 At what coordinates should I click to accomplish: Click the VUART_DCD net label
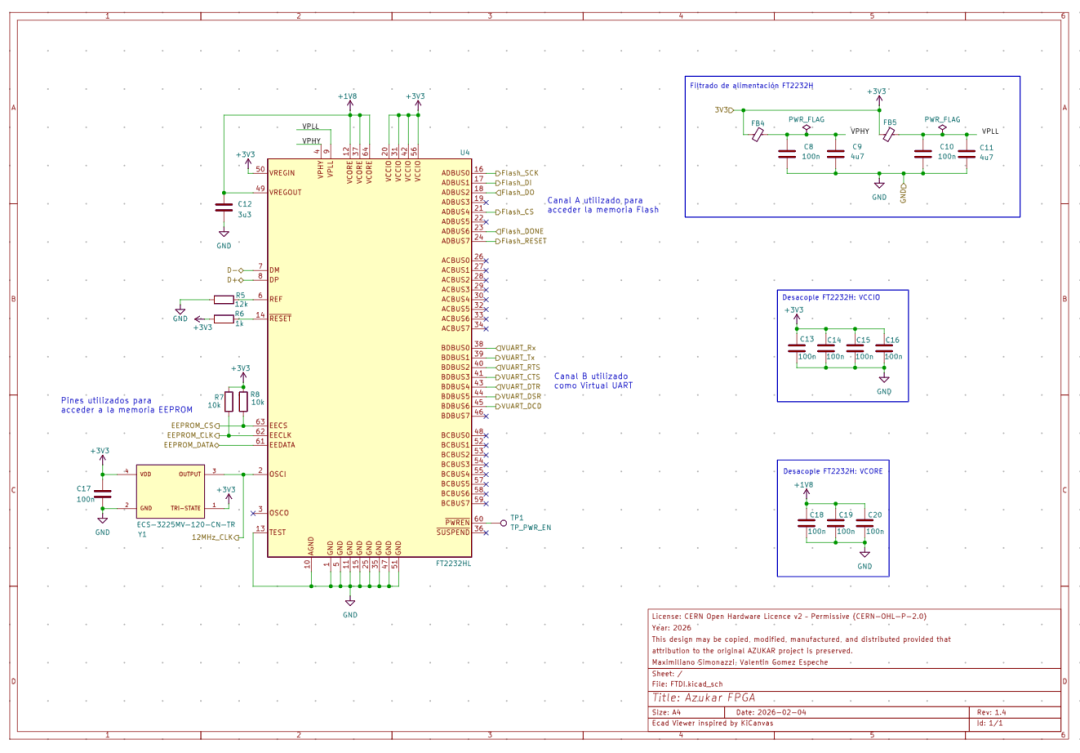pos(519,406)
